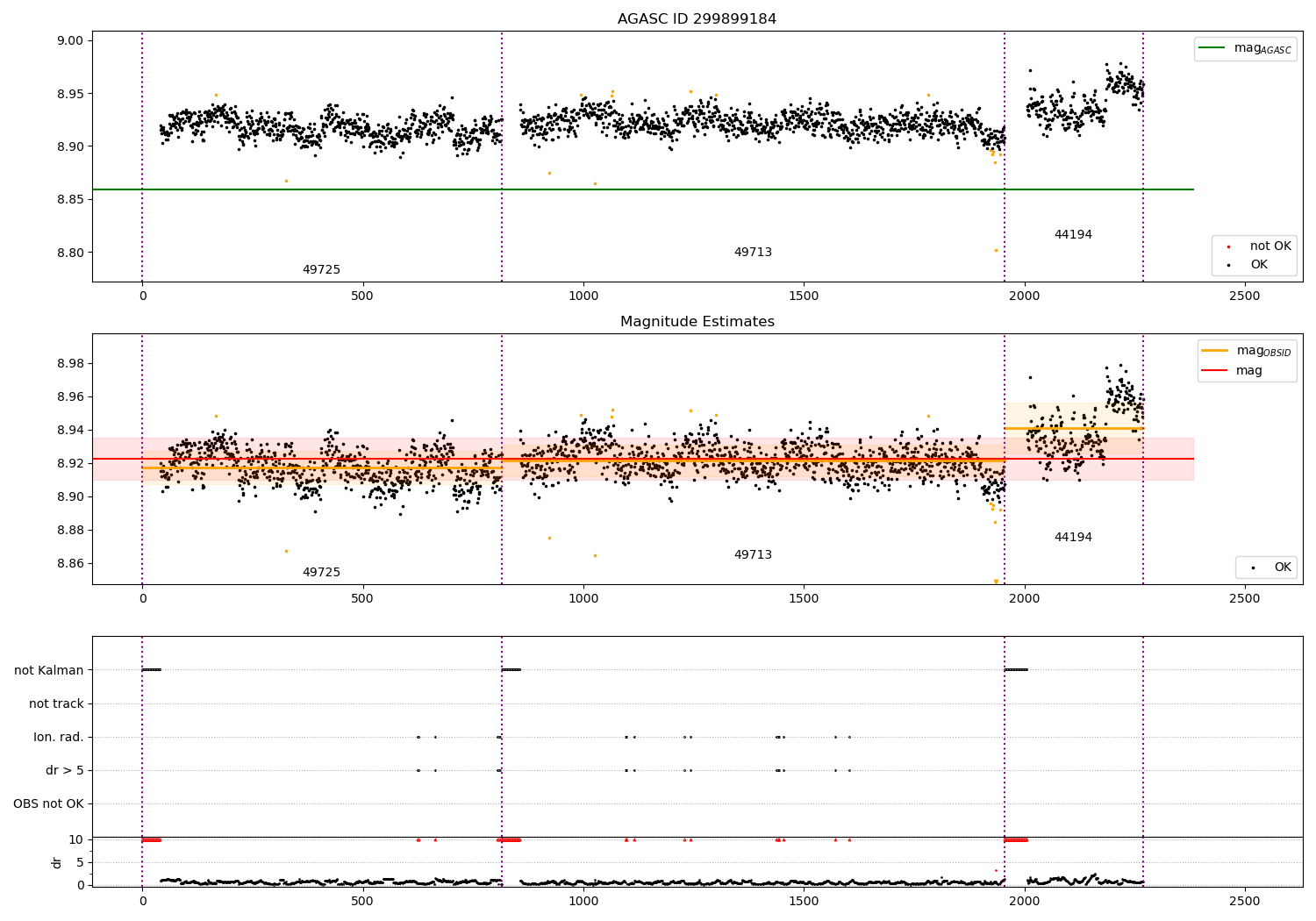Click the 8.90 y-axis tick in top plot
This screenshot has height=921, width=1316.
pos(71,146)
